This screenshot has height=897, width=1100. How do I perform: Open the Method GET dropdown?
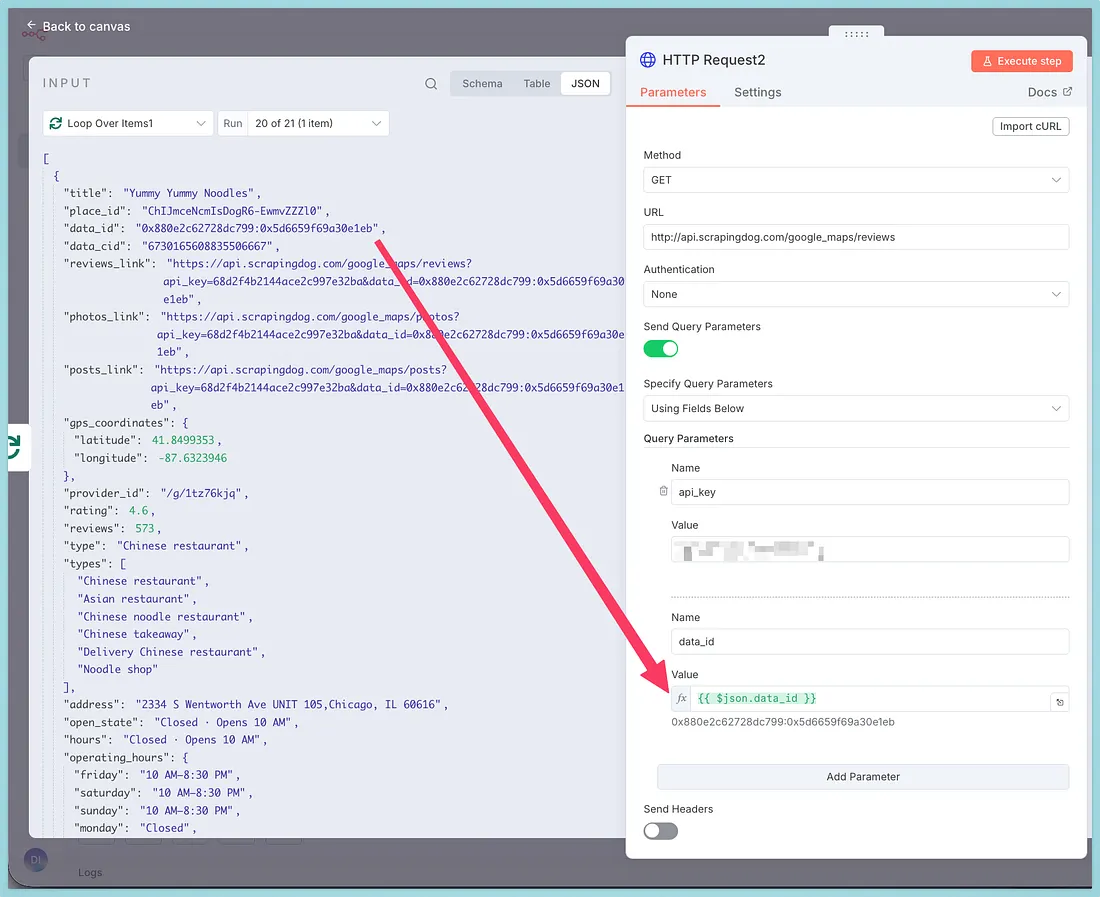(855, 180)
